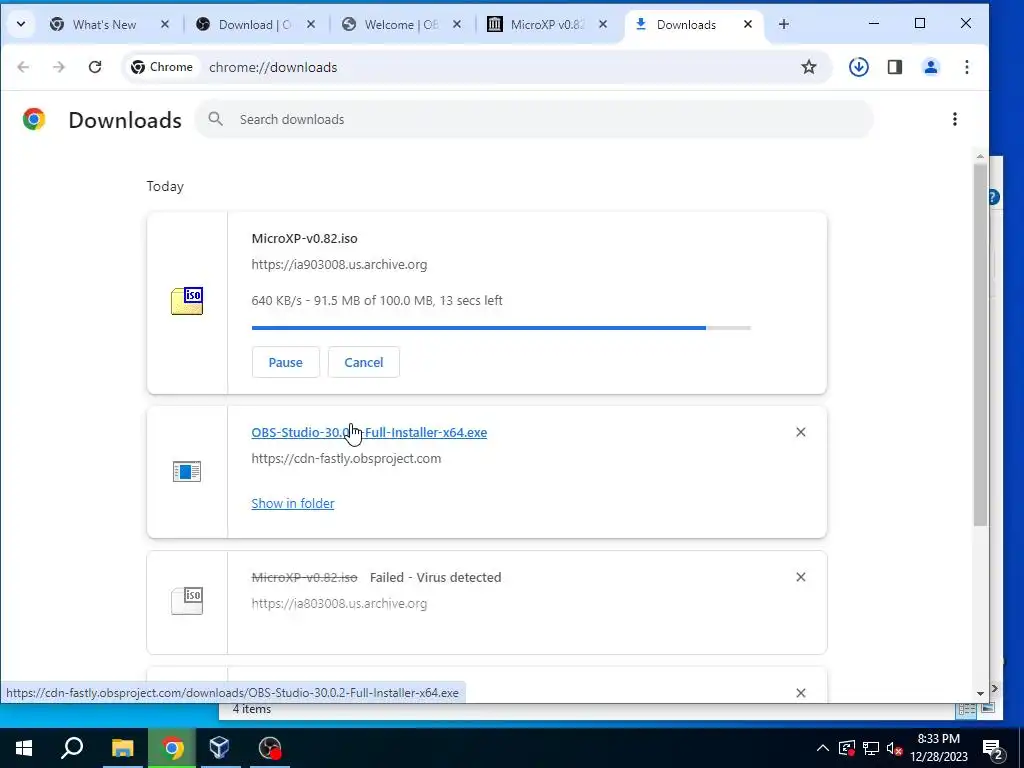Click Show in folder for OBS installer
Screen dimensions: 1024x768
(293, 504)
